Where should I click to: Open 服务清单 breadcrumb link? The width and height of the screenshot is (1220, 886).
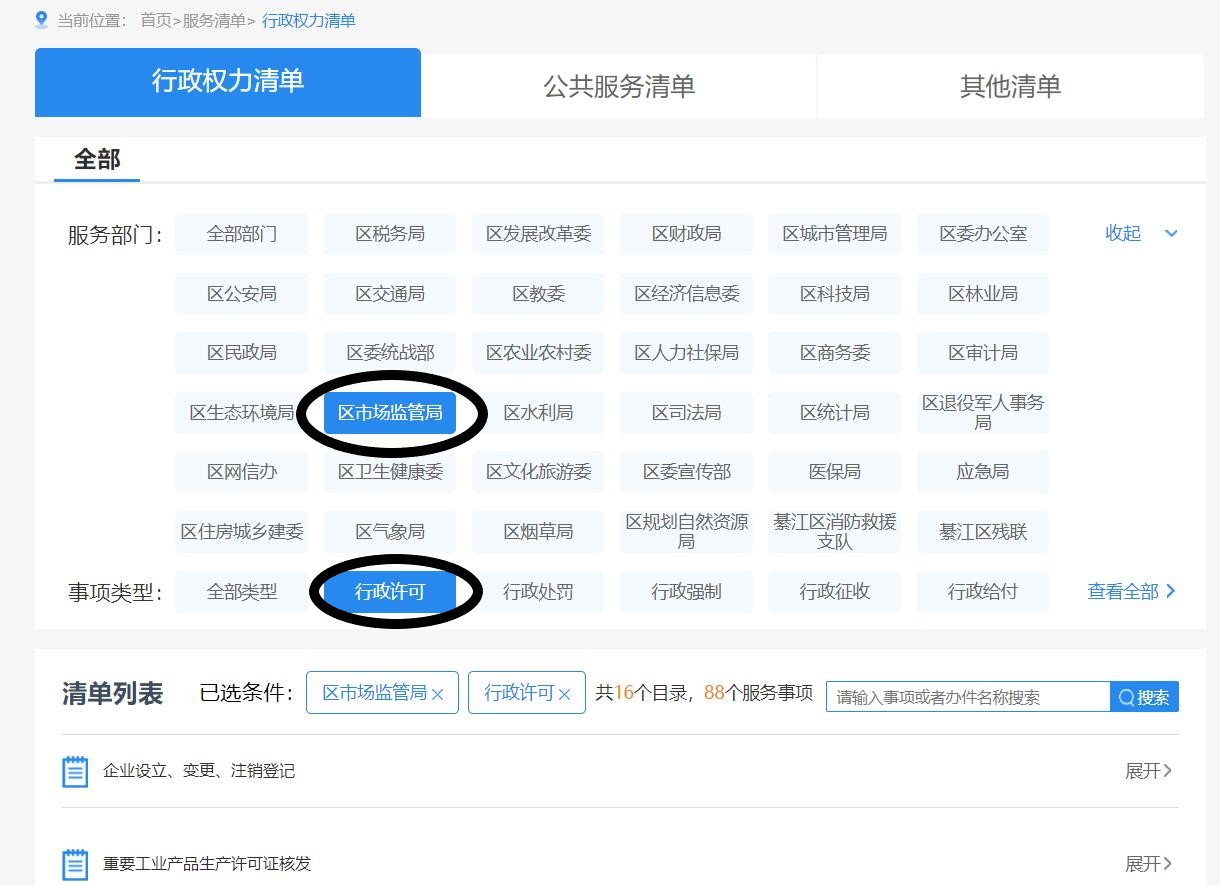(x=213, y=20)
